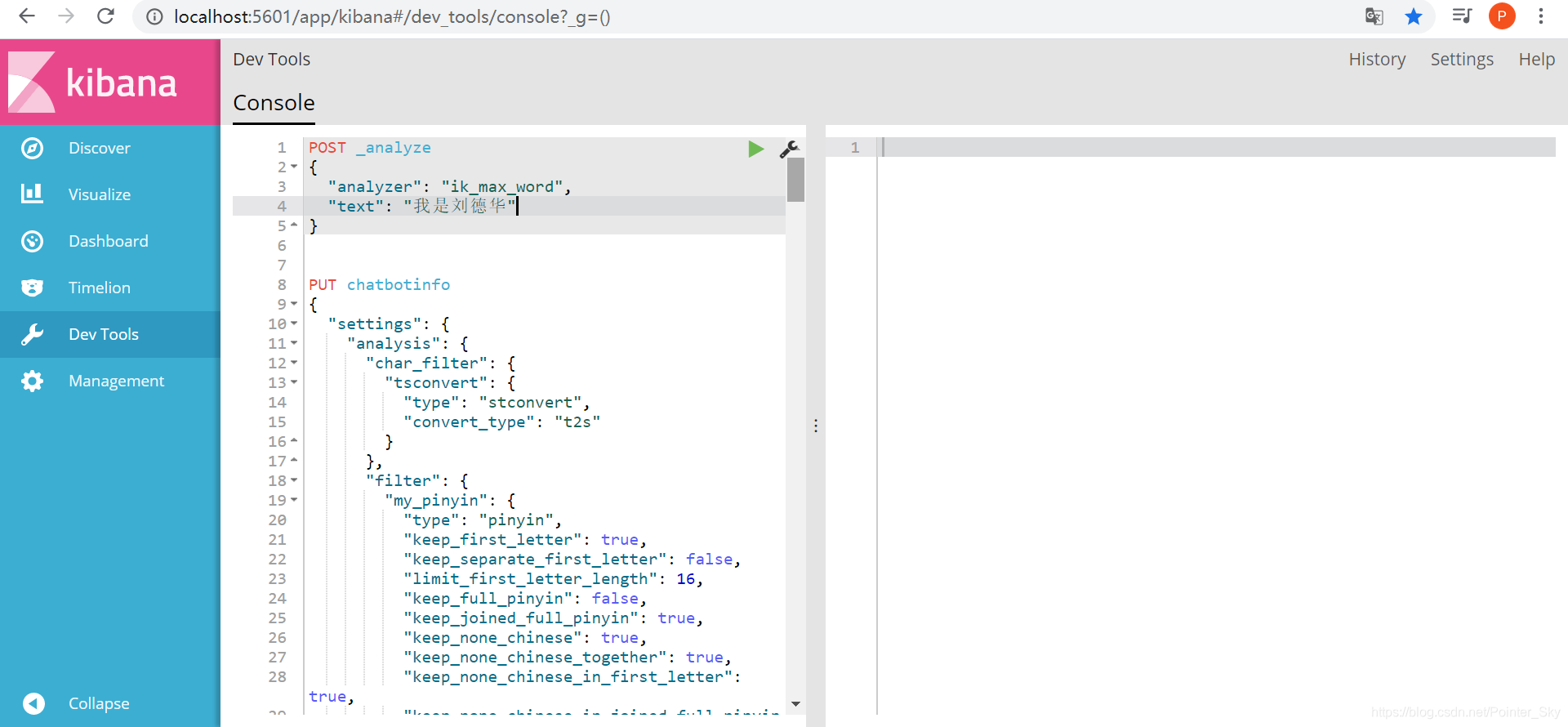
Task: Click the Collapse arrow icon
Action: (x=33, y=703)
